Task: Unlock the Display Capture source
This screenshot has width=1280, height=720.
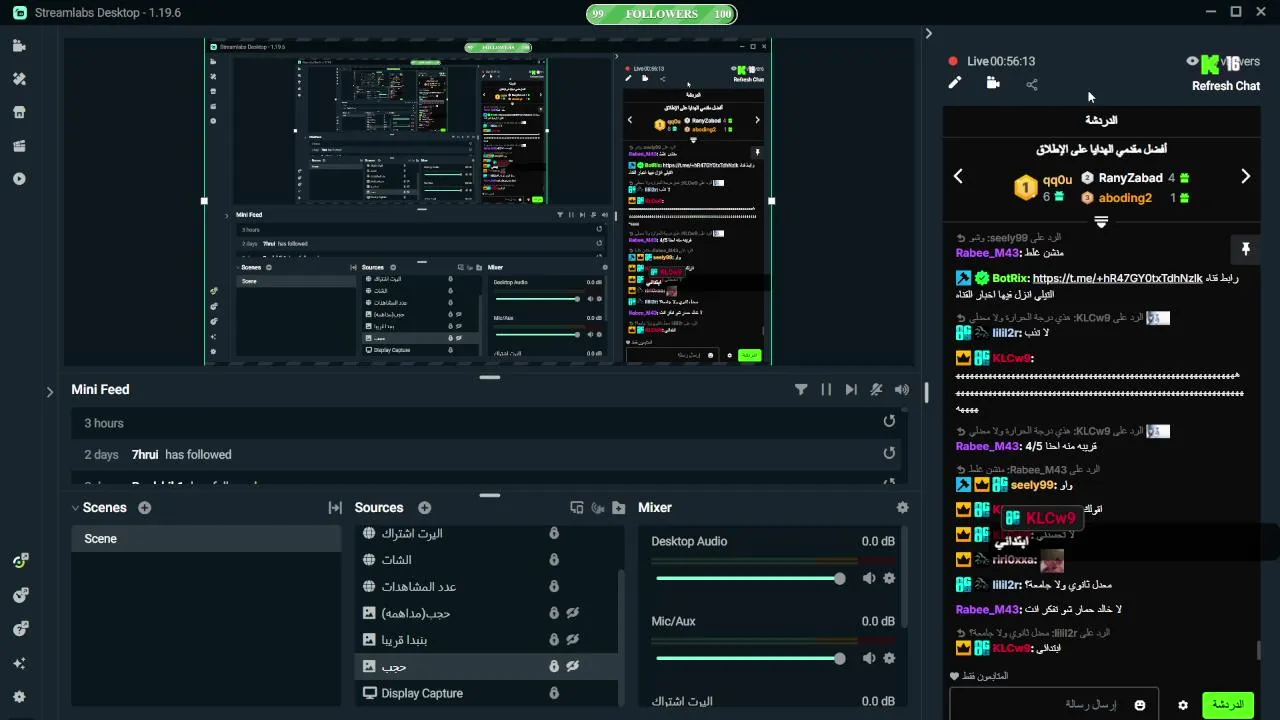Action: (x=554, y=693)
